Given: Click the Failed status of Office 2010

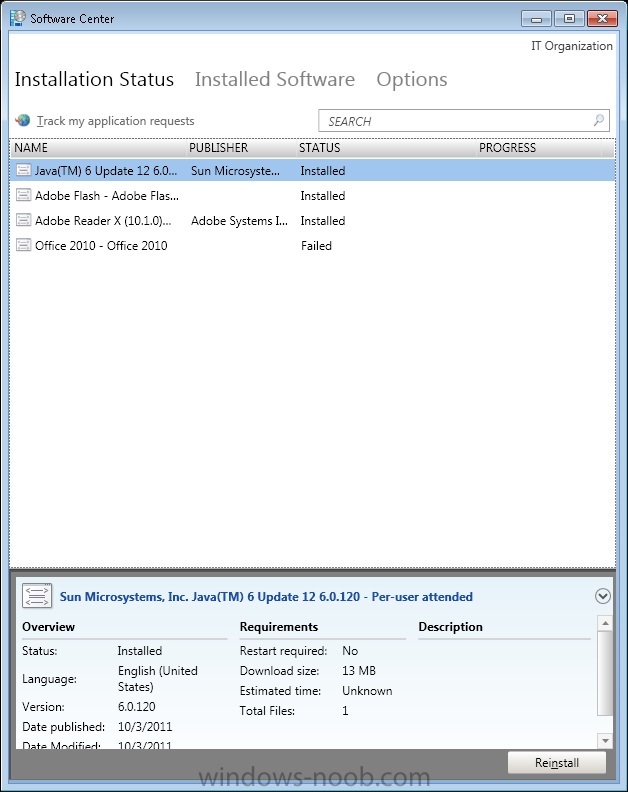Looking at the screenshot, I should 316,245.
